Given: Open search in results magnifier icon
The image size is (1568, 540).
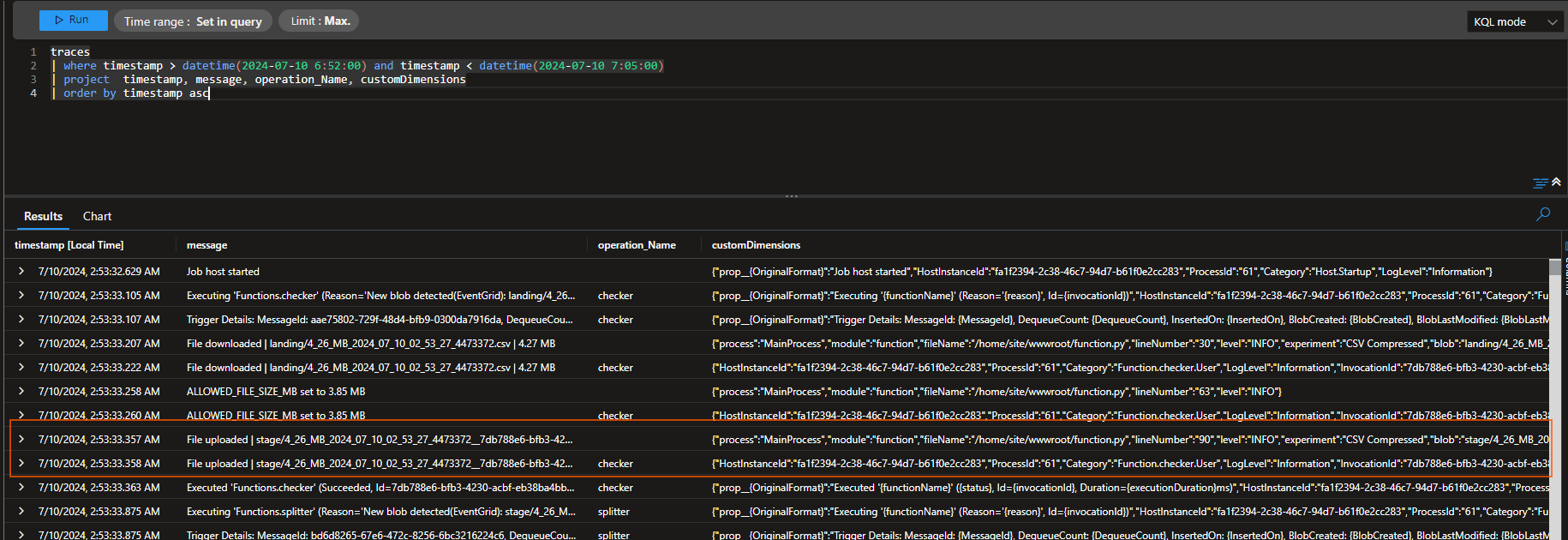Looking at the screenshot, I should [1543, 214].
